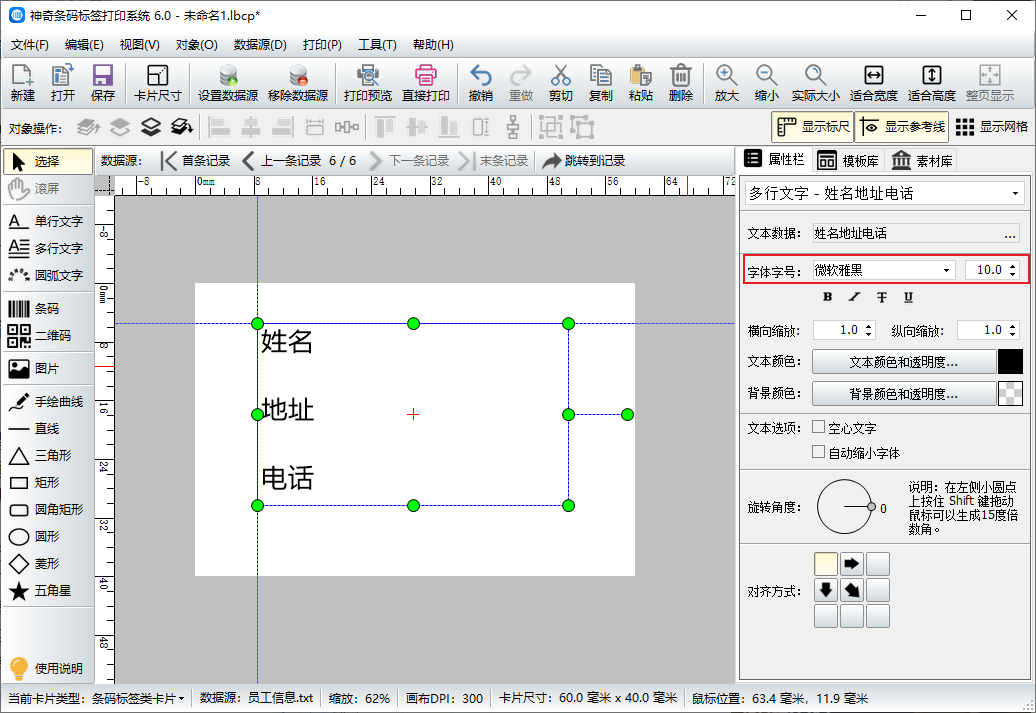The width and height of the screenshot is (1036, 713).
Task: Click the black text color swatch
Action: [1010, 362]
